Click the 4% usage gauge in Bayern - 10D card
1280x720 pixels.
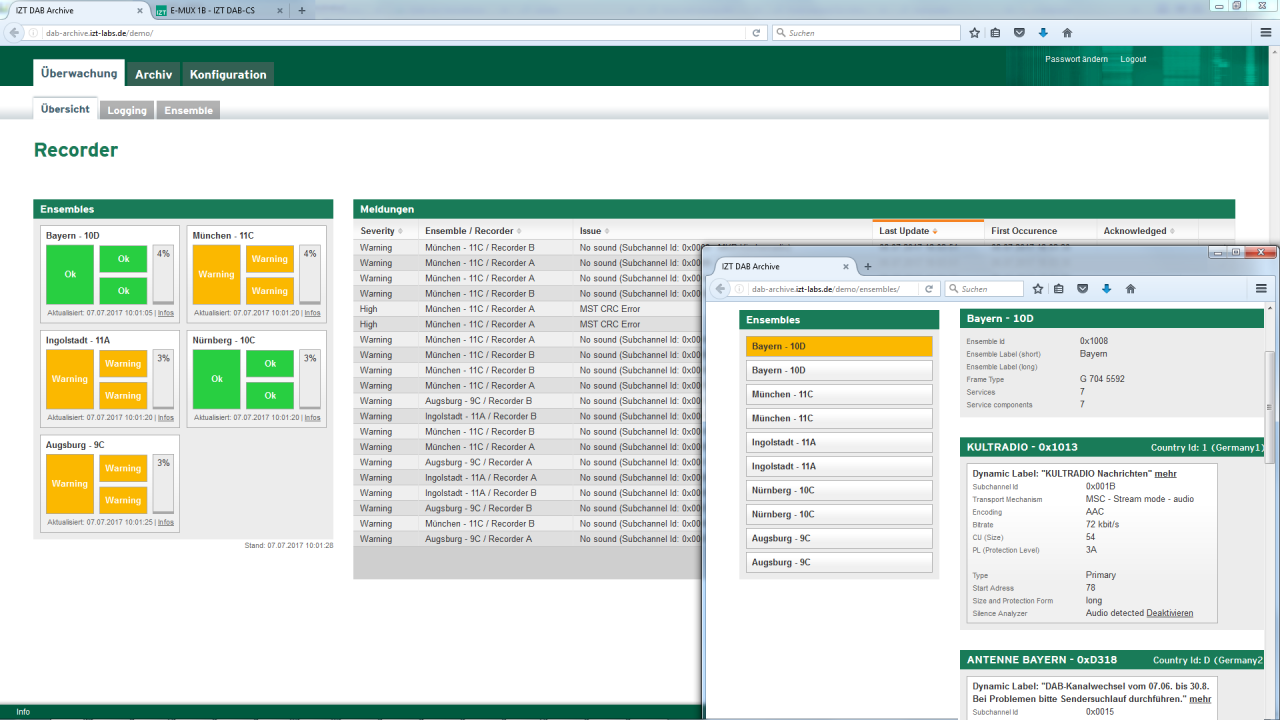(x=163, y=275)
